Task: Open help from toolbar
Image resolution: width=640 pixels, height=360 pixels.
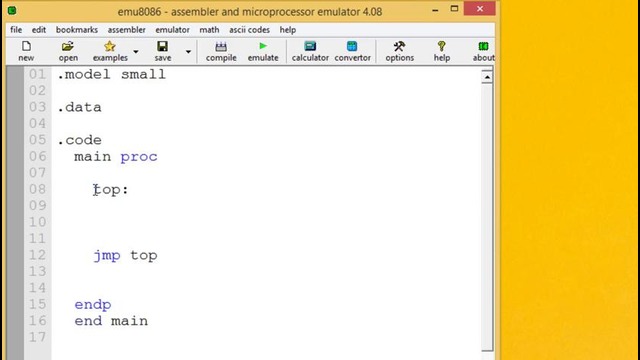Action: point(442,51)
